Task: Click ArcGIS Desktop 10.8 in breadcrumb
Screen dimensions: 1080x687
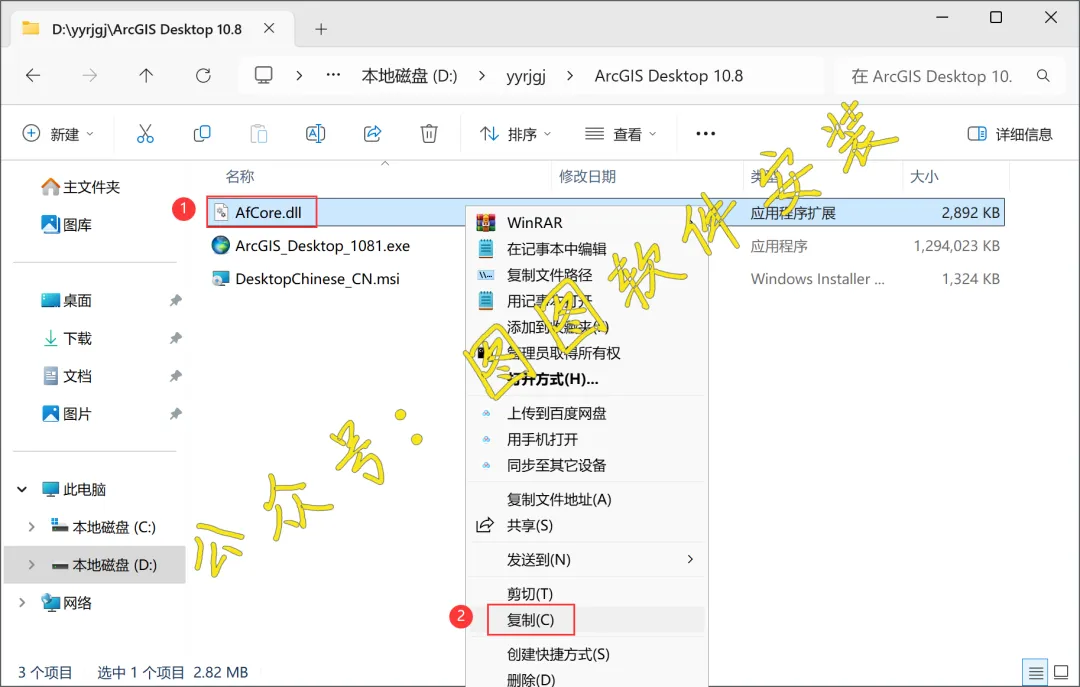Action: pos(669,76)
